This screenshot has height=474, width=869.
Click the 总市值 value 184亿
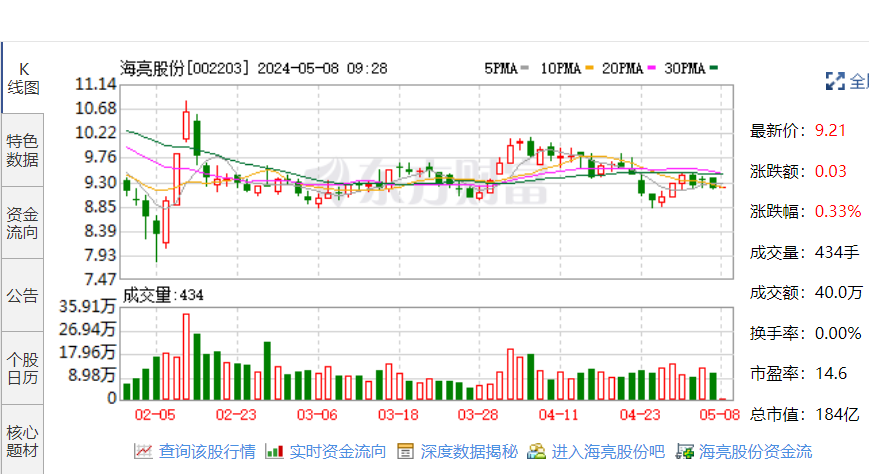click(x=837, y=414)
